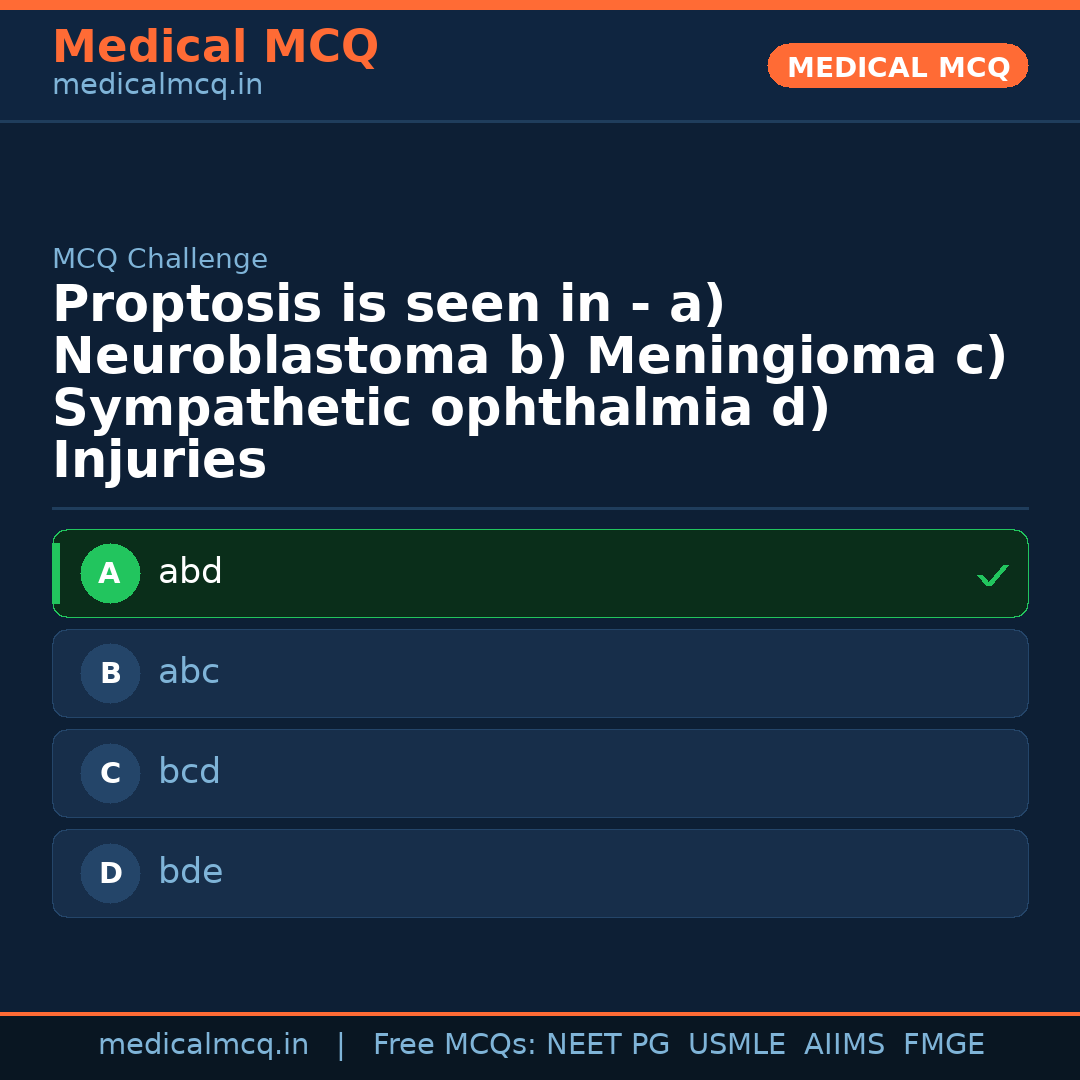This screenshot has width=1080, height=1080.
Task: Expand the highlighted answer A row
Action: 540,573
